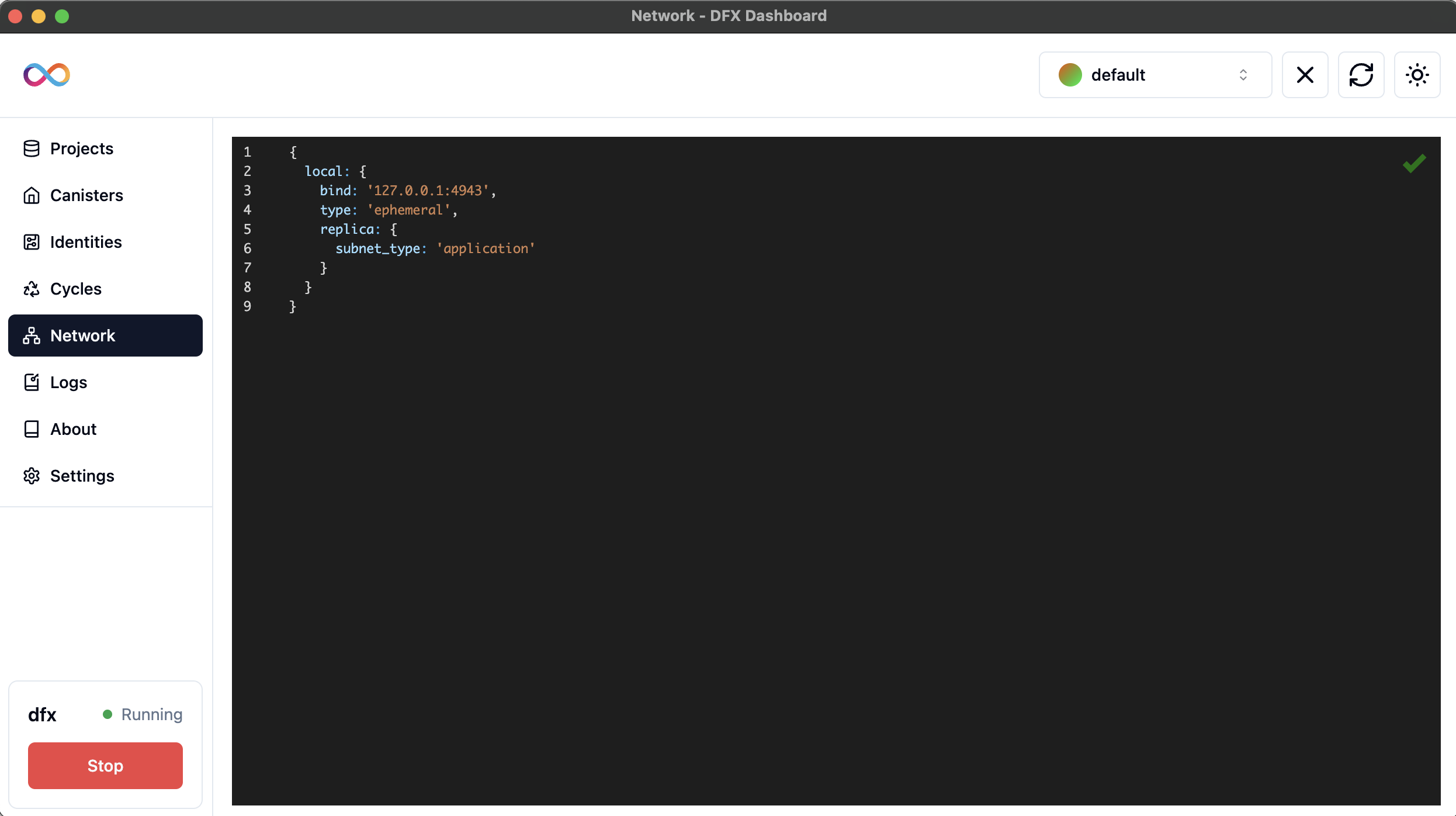Image resolution: width=1456 pixels, height=816 pixels.
Task: Click the refresh network icon
Action: coord(1362,75)
